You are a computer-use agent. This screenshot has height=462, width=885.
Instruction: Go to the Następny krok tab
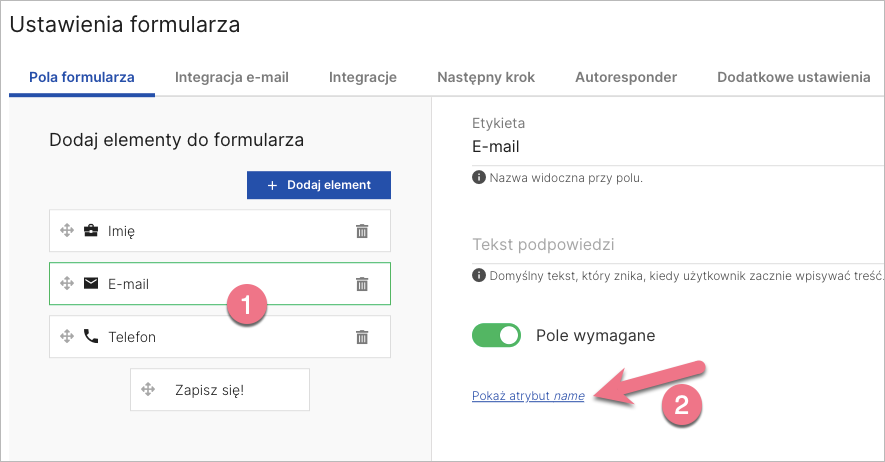point(485,78)
